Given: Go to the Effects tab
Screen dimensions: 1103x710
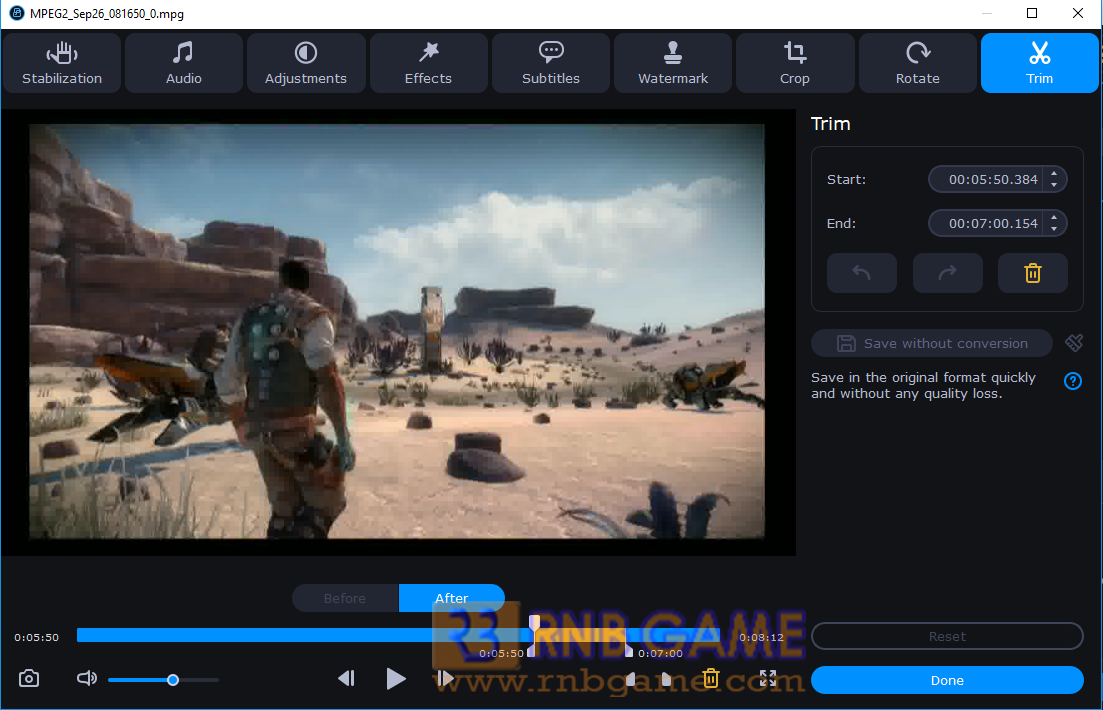Looking at the screenshot, I should point(428,63).
